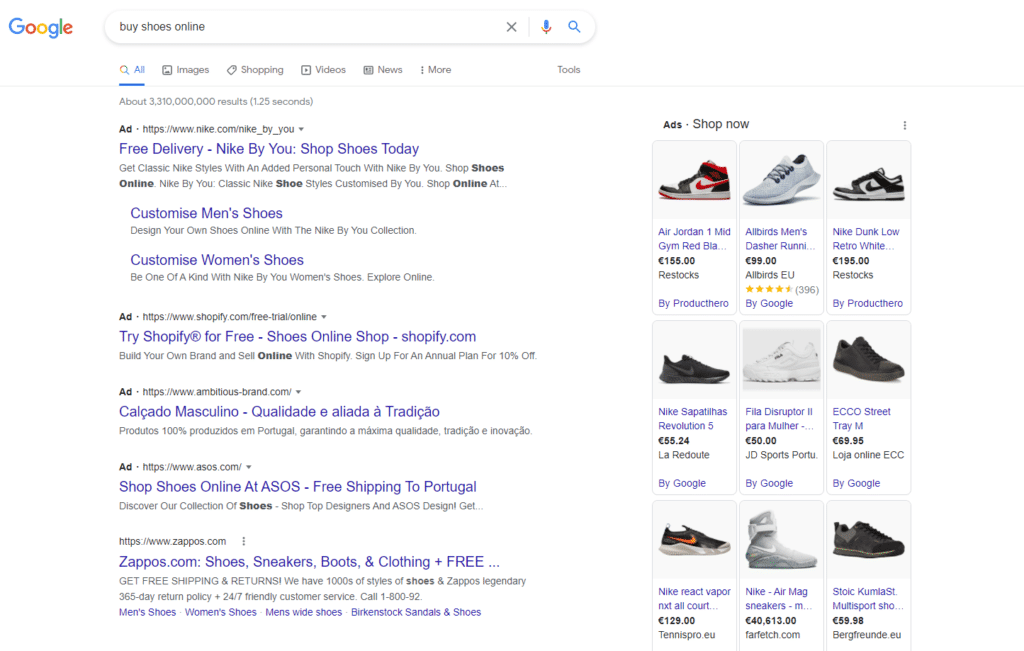1024x651 pixels.
Task: Expand the nike.com ad URL dropdown arrow
Action: tap(301, 129)
